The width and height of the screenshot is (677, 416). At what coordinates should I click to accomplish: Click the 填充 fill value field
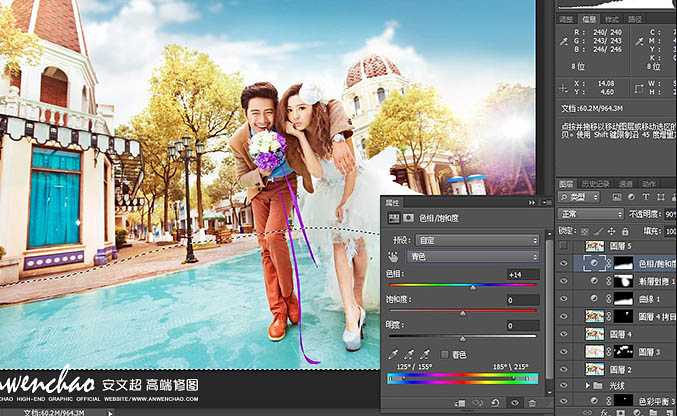671,232
